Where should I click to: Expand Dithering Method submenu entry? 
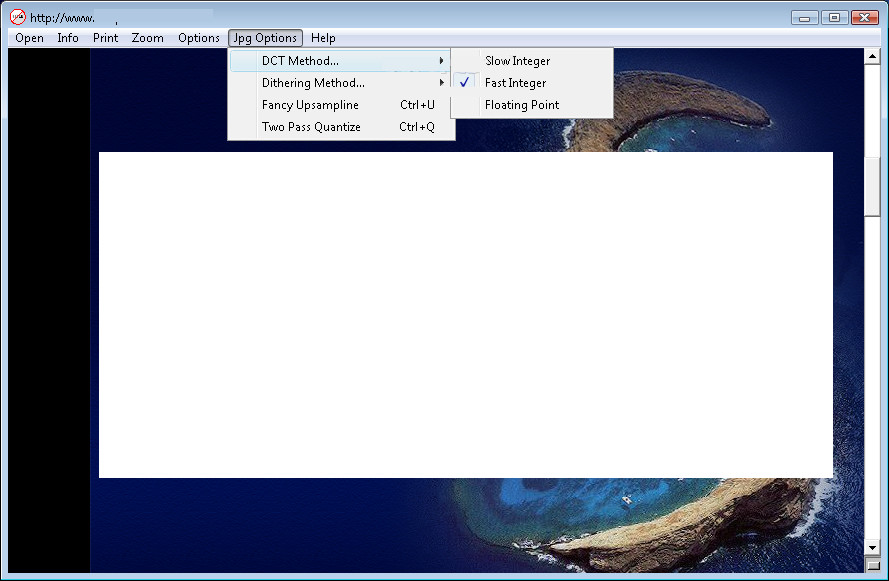pos(340,83)
